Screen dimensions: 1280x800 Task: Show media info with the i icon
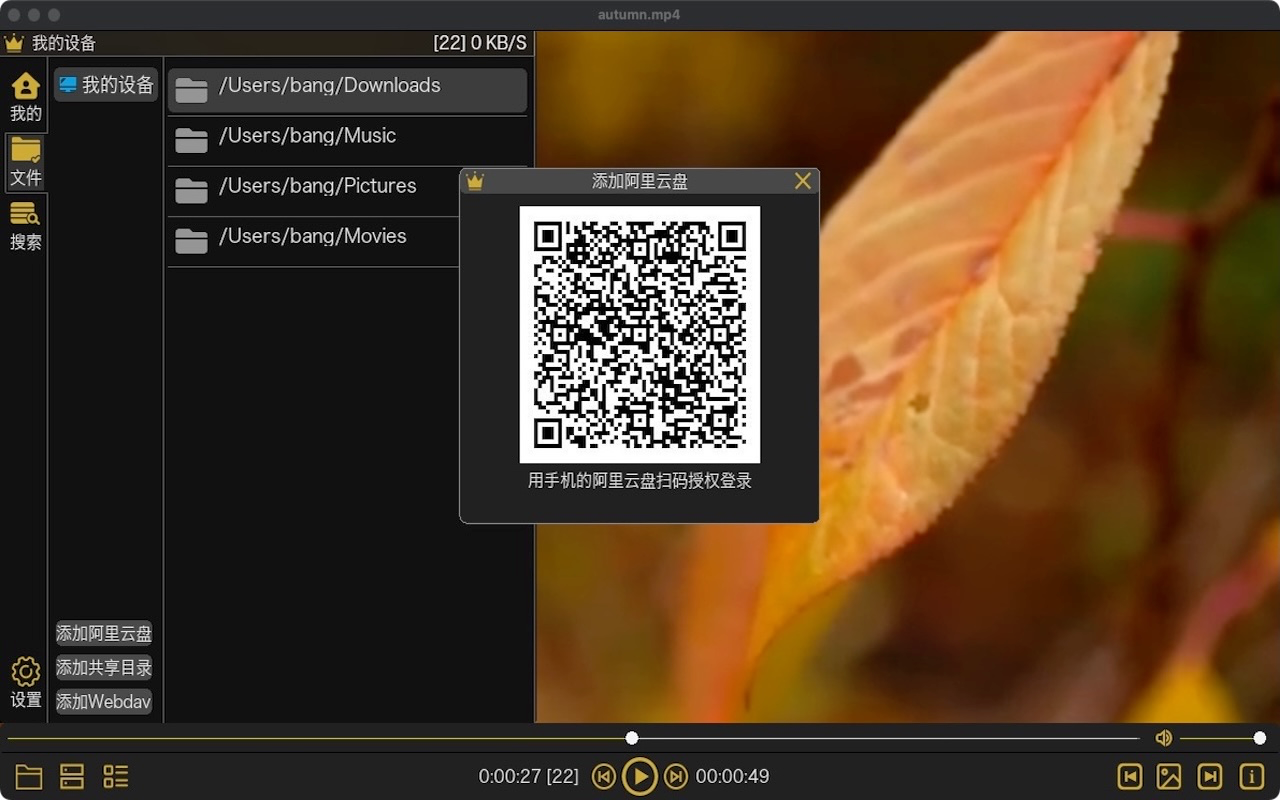pos(1251,777)
